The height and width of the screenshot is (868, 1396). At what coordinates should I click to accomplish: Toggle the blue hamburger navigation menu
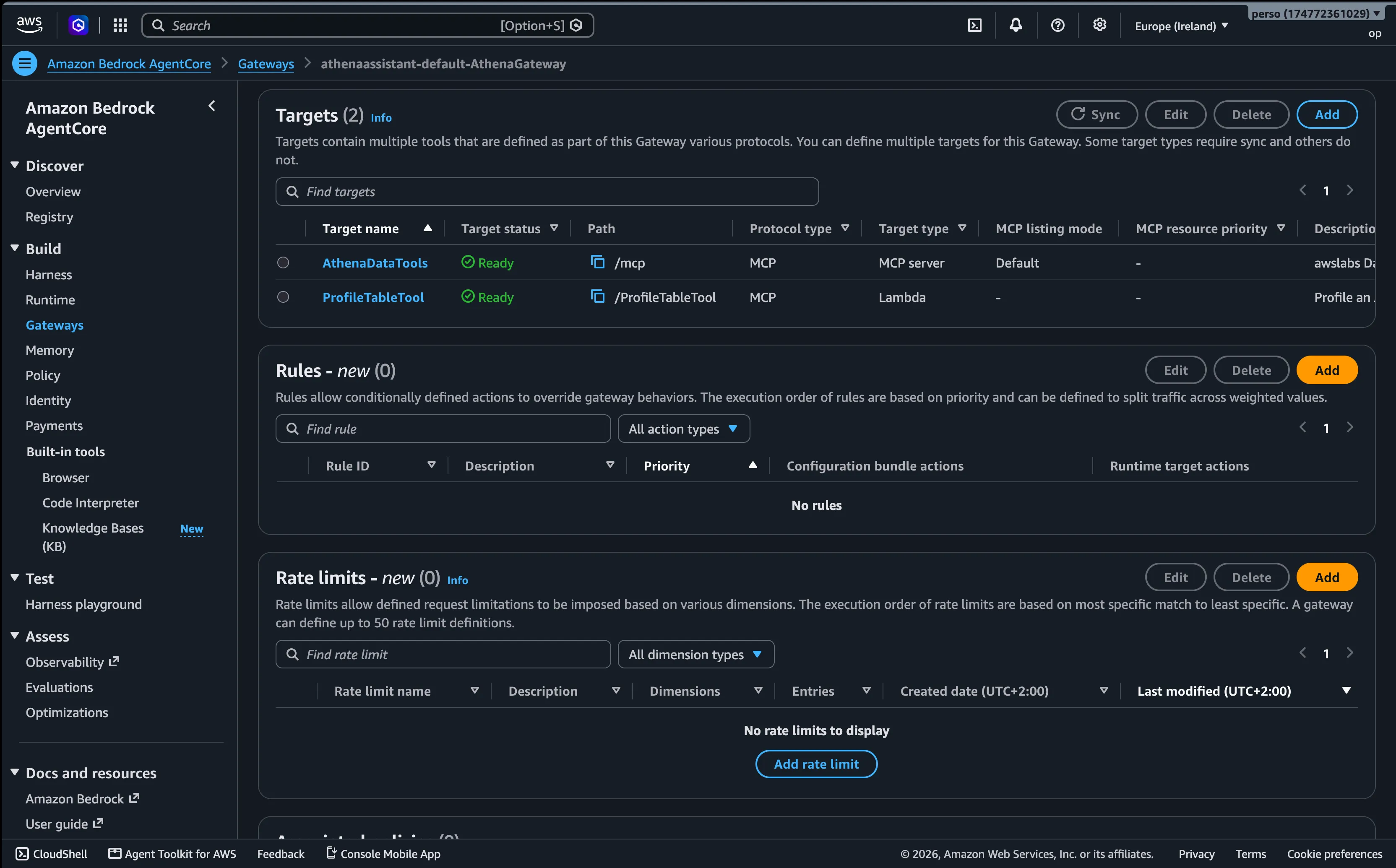point(25,63)
